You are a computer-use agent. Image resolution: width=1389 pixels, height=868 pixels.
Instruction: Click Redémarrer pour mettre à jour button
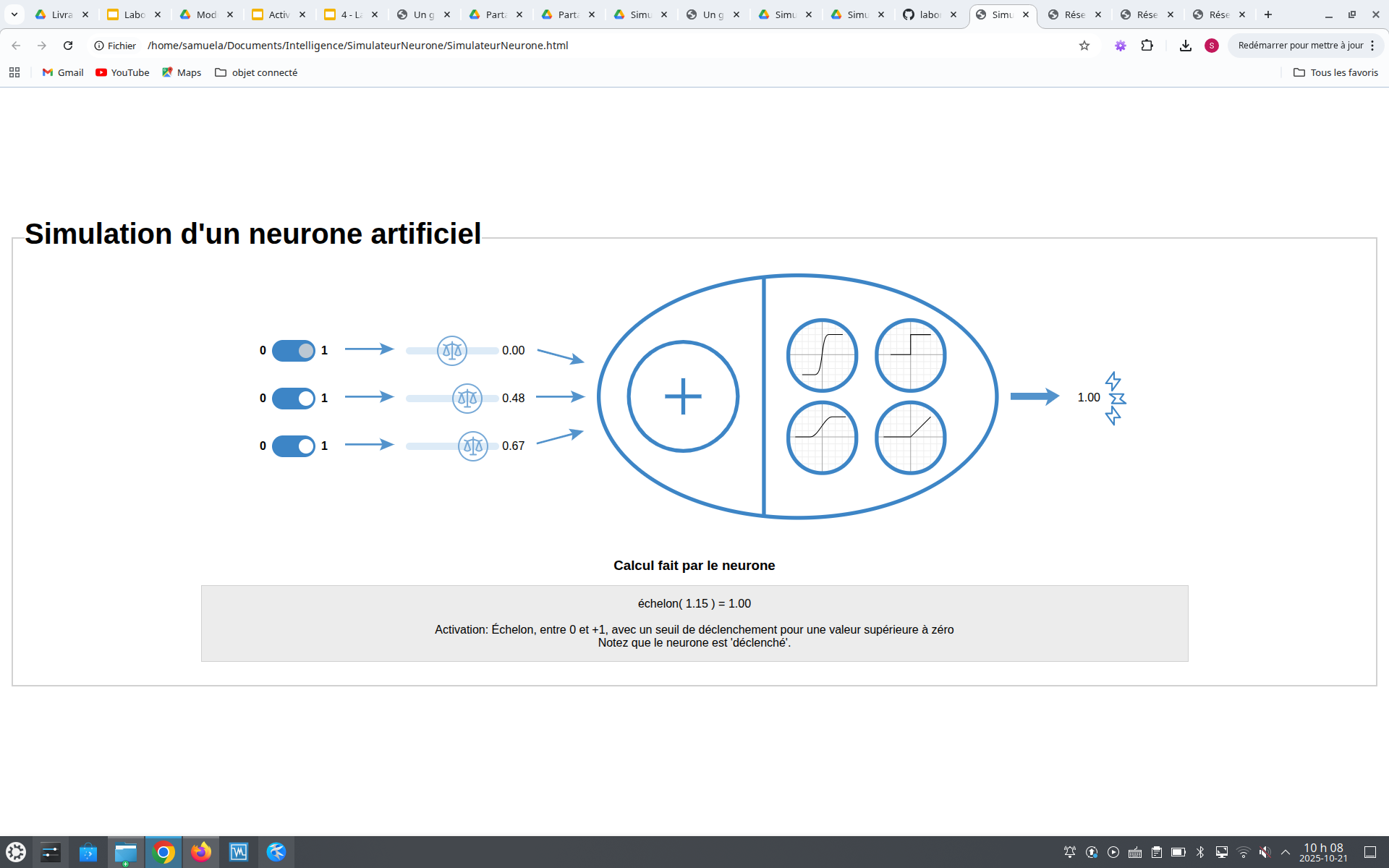click(1300, 46)
